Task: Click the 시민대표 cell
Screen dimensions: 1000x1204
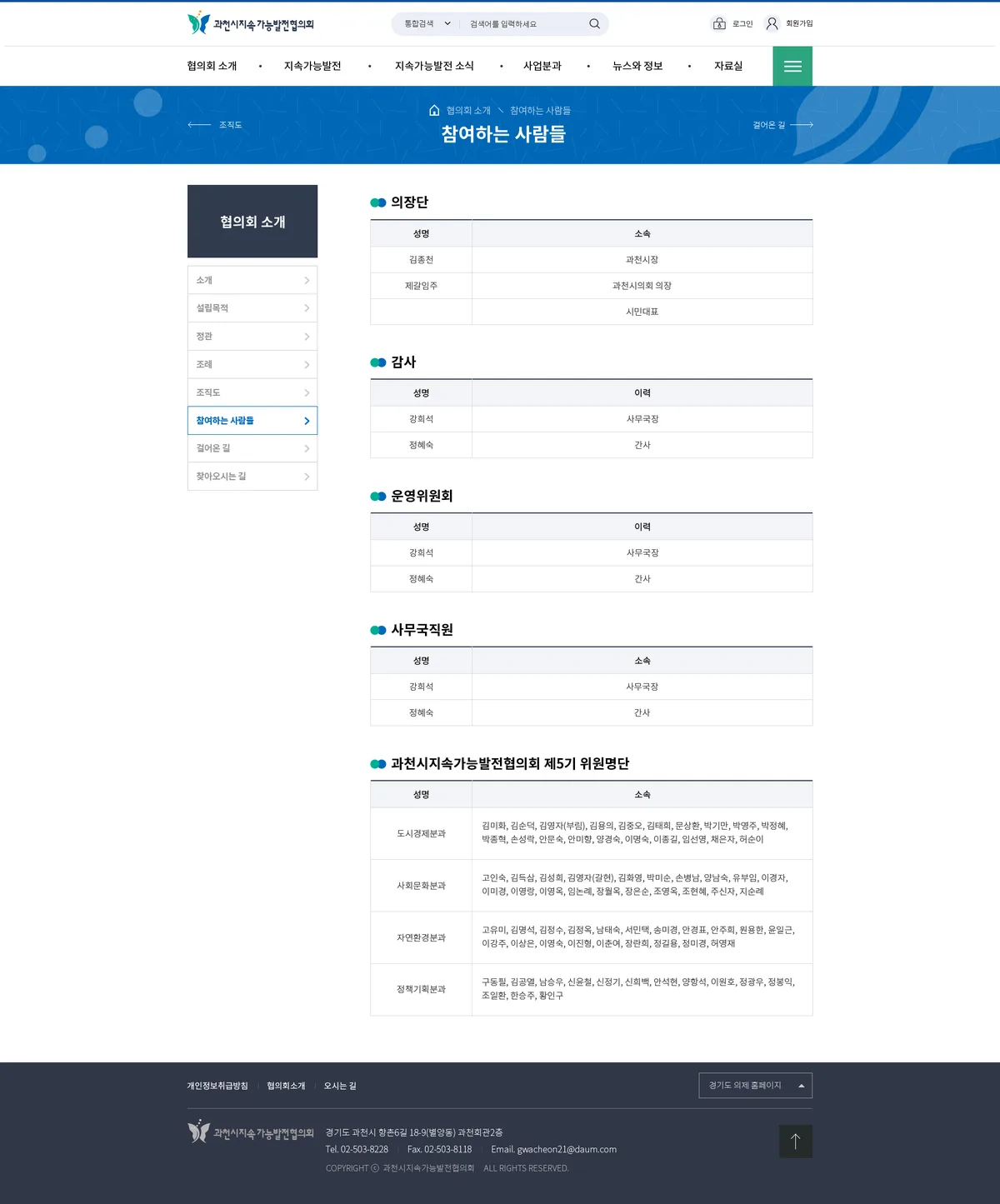Action: click(x=642, y=312)
